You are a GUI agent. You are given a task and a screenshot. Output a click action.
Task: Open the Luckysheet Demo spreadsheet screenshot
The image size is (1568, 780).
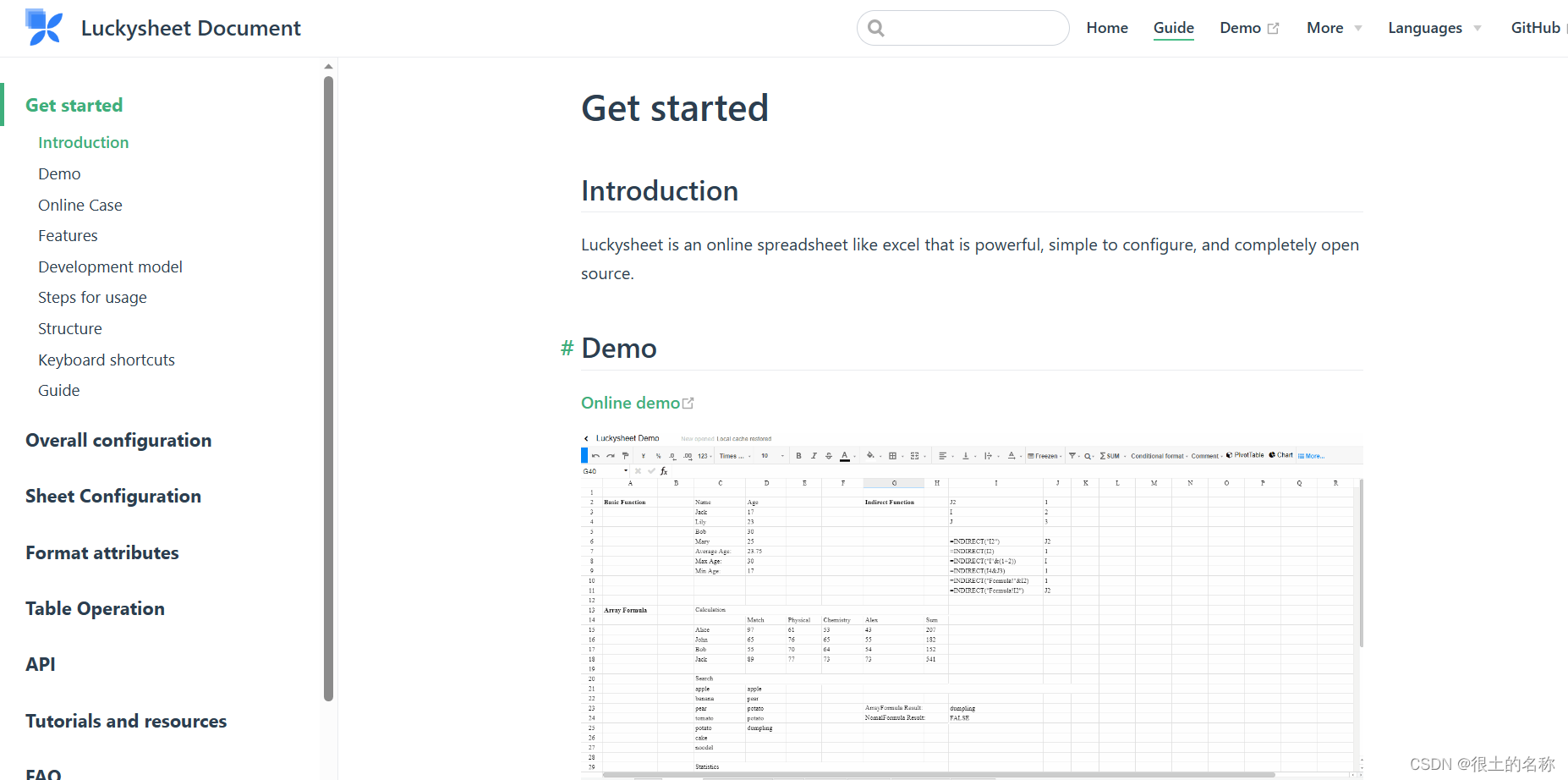click(x=972, y=604)
